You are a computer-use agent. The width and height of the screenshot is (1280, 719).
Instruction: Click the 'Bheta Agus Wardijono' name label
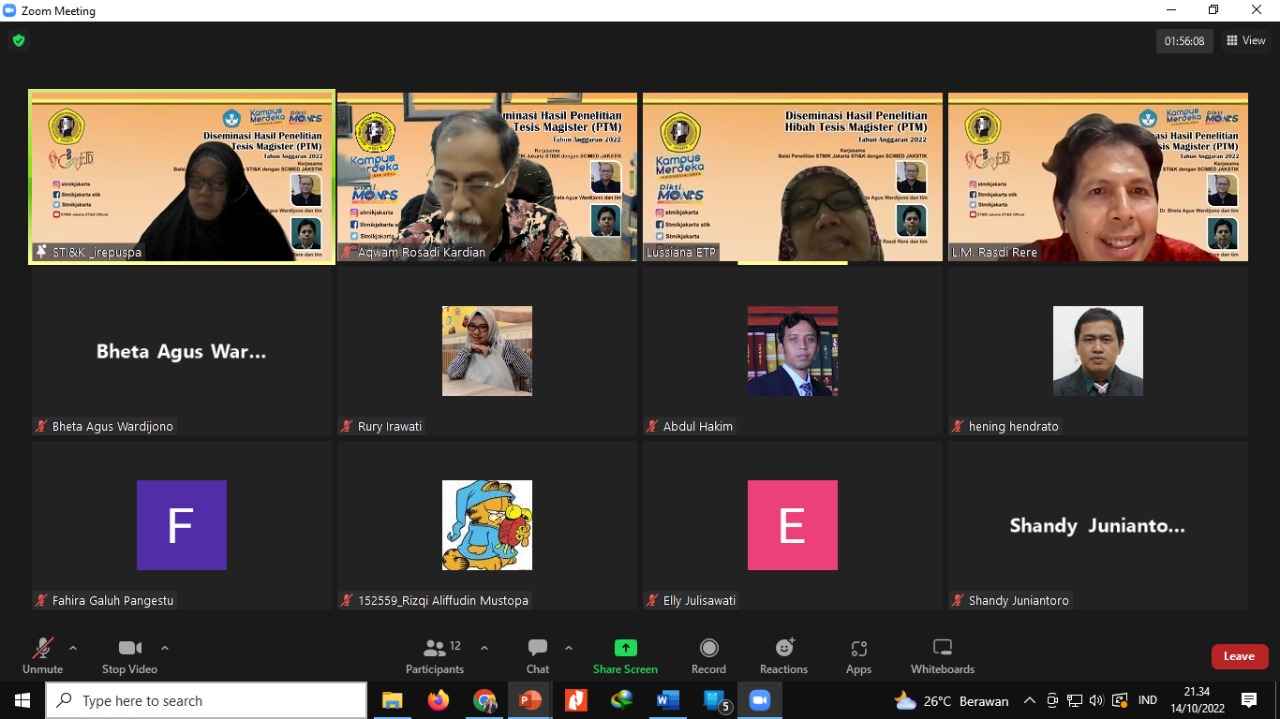point(113,426)
